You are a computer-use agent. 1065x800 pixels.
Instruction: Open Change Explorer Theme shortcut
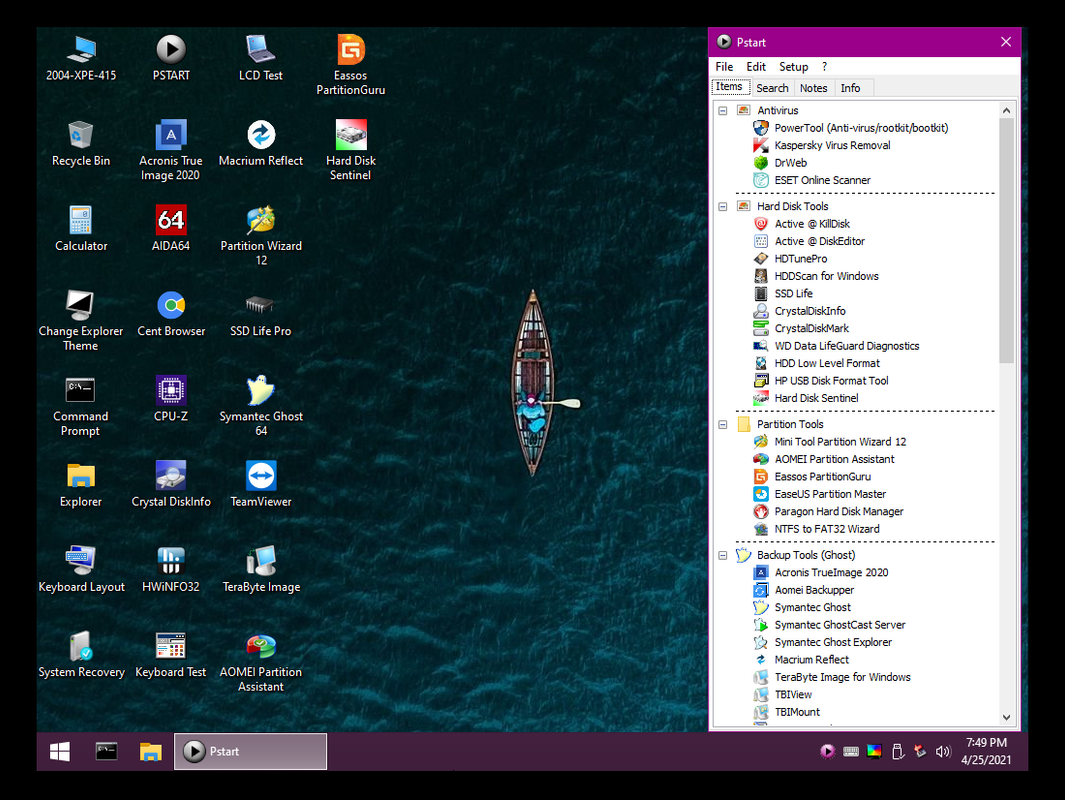coord(81,321)
